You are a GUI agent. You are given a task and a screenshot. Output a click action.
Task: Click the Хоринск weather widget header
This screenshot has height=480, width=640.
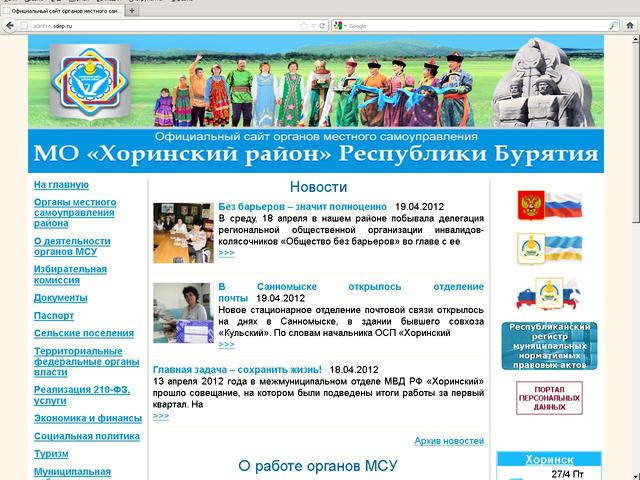click(549, 459)
